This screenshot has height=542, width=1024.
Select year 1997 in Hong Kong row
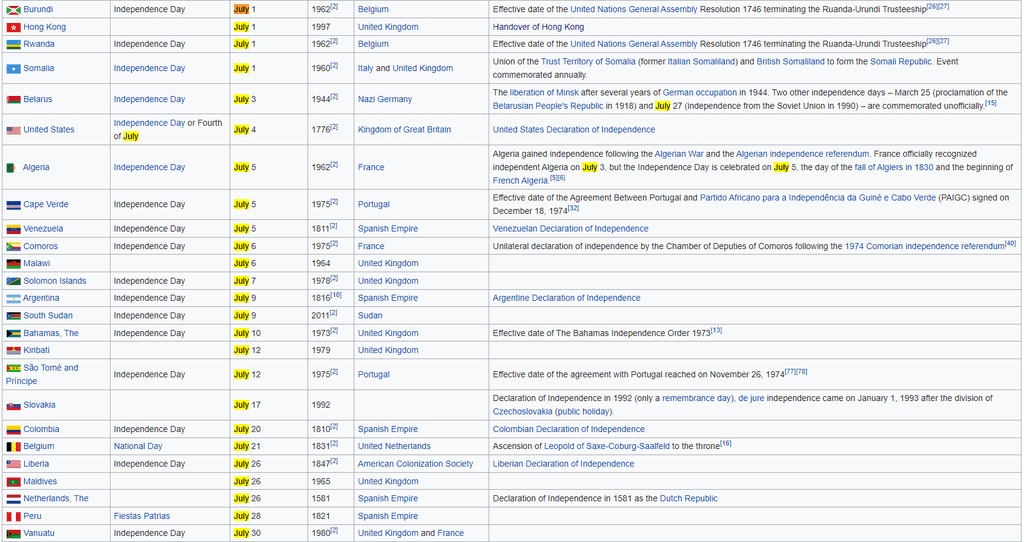tap(321, 27)
